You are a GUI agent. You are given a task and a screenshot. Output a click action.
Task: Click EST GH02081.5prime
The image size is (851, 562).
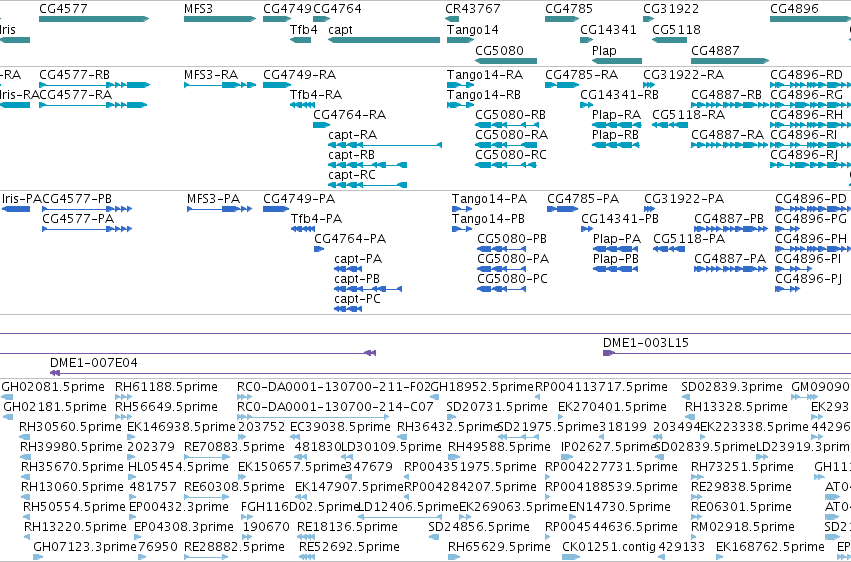(x=7, y=397)
